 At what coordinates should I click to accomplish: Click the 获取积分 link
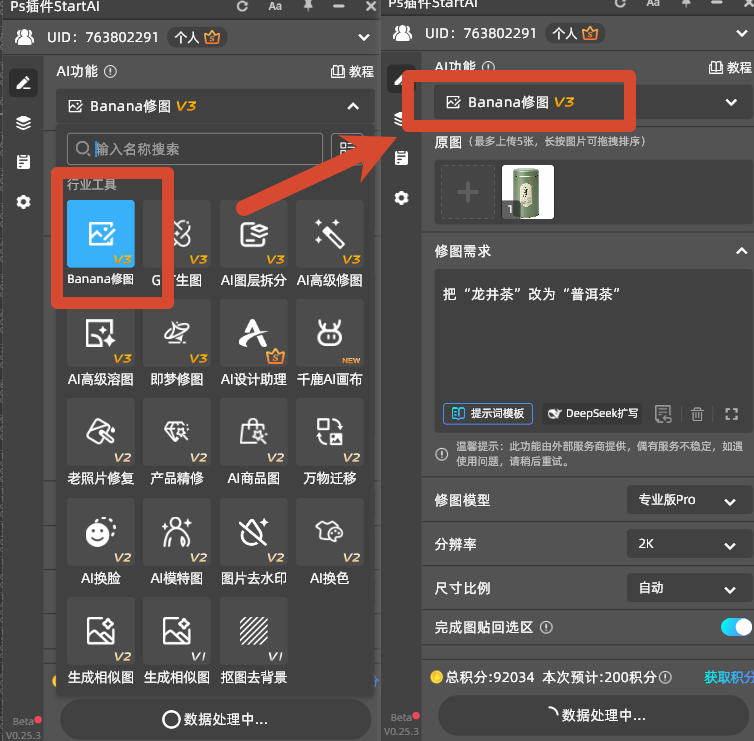pyautogui.click(x=728, y=677)
